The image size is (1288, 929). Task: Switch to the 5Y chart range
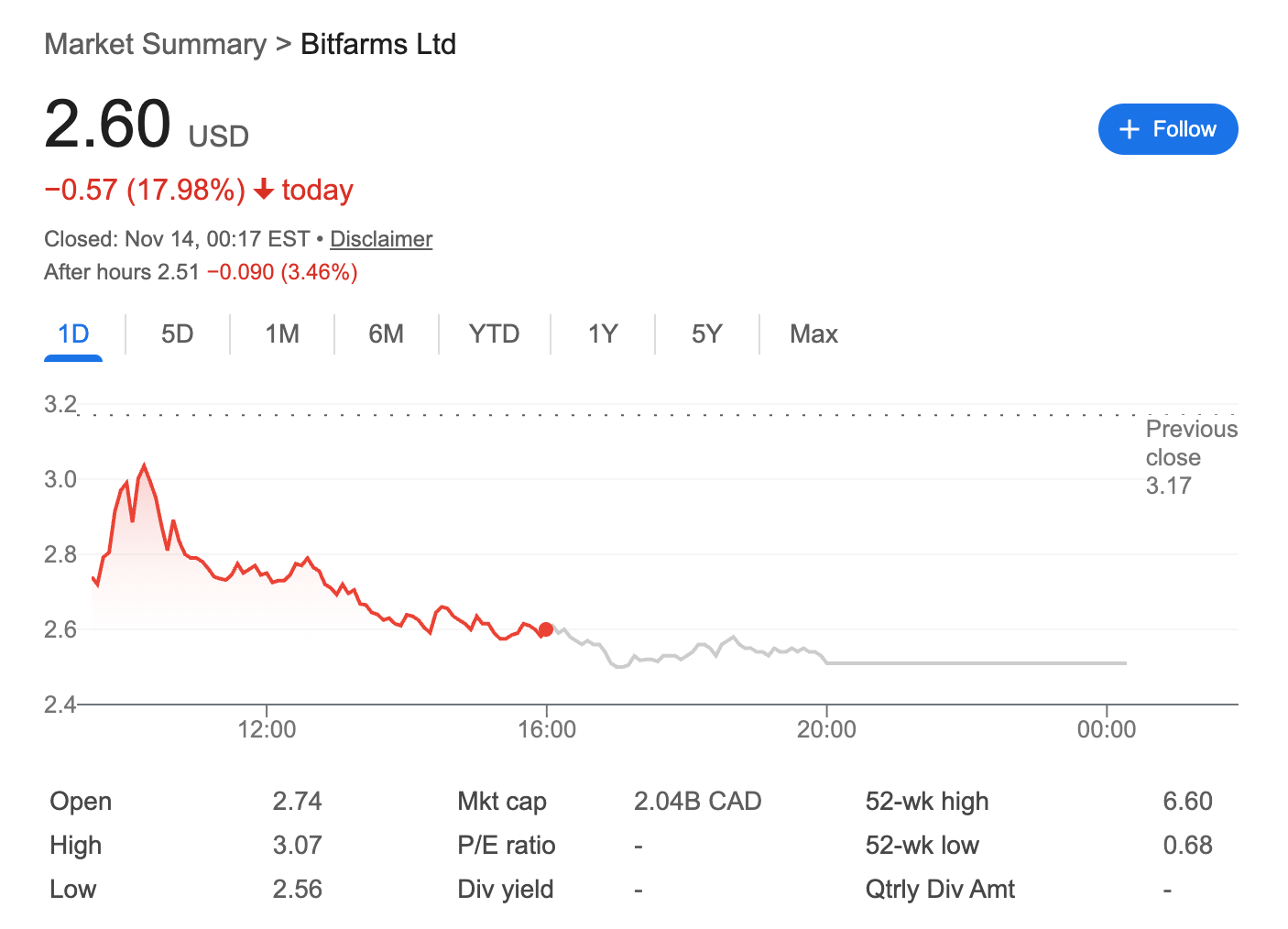(x=706, y=334)
